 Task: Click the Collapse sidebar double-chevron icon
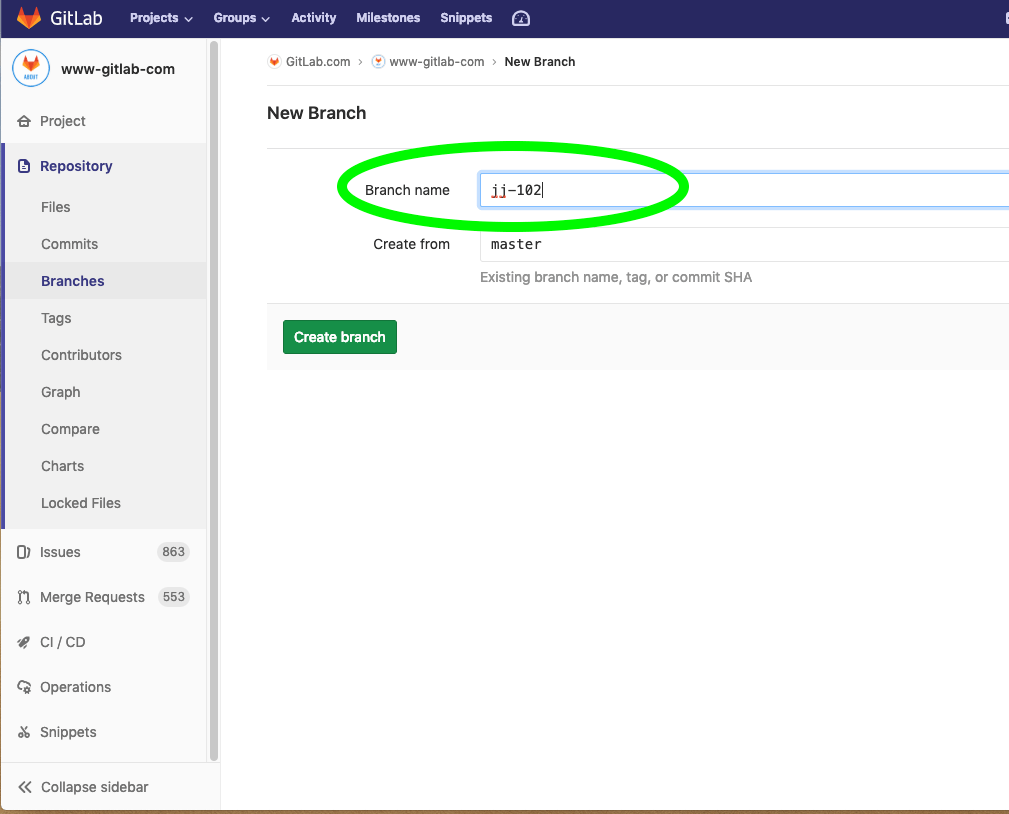pyautogui.click(x=25, y=787)
